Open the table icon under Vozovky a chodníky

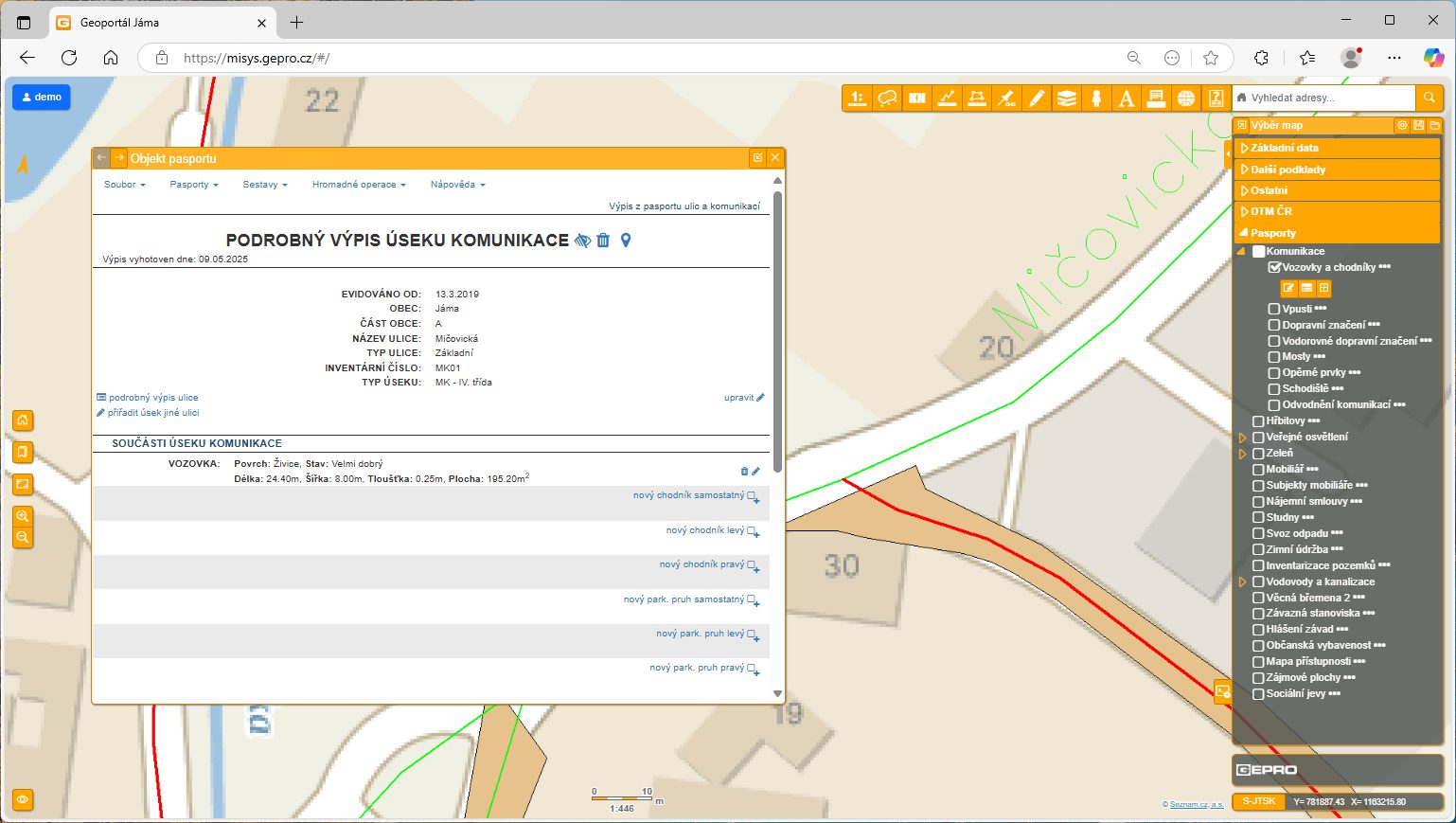(x=1306, y=288)
